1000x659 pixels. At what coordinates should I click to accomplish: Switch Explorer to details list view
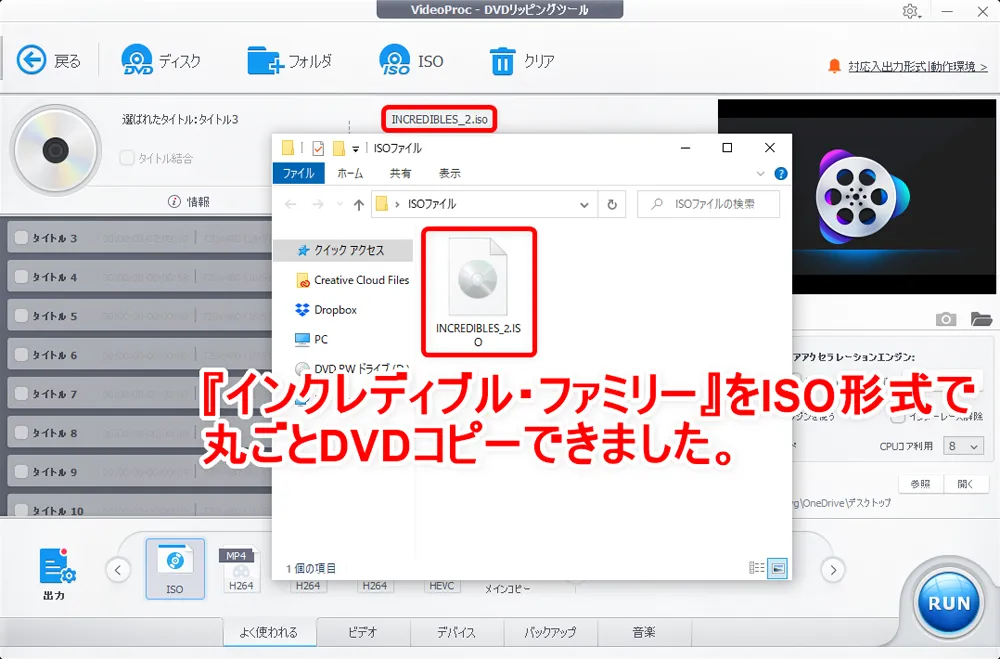pyautogui.click(x=756, y=568)
